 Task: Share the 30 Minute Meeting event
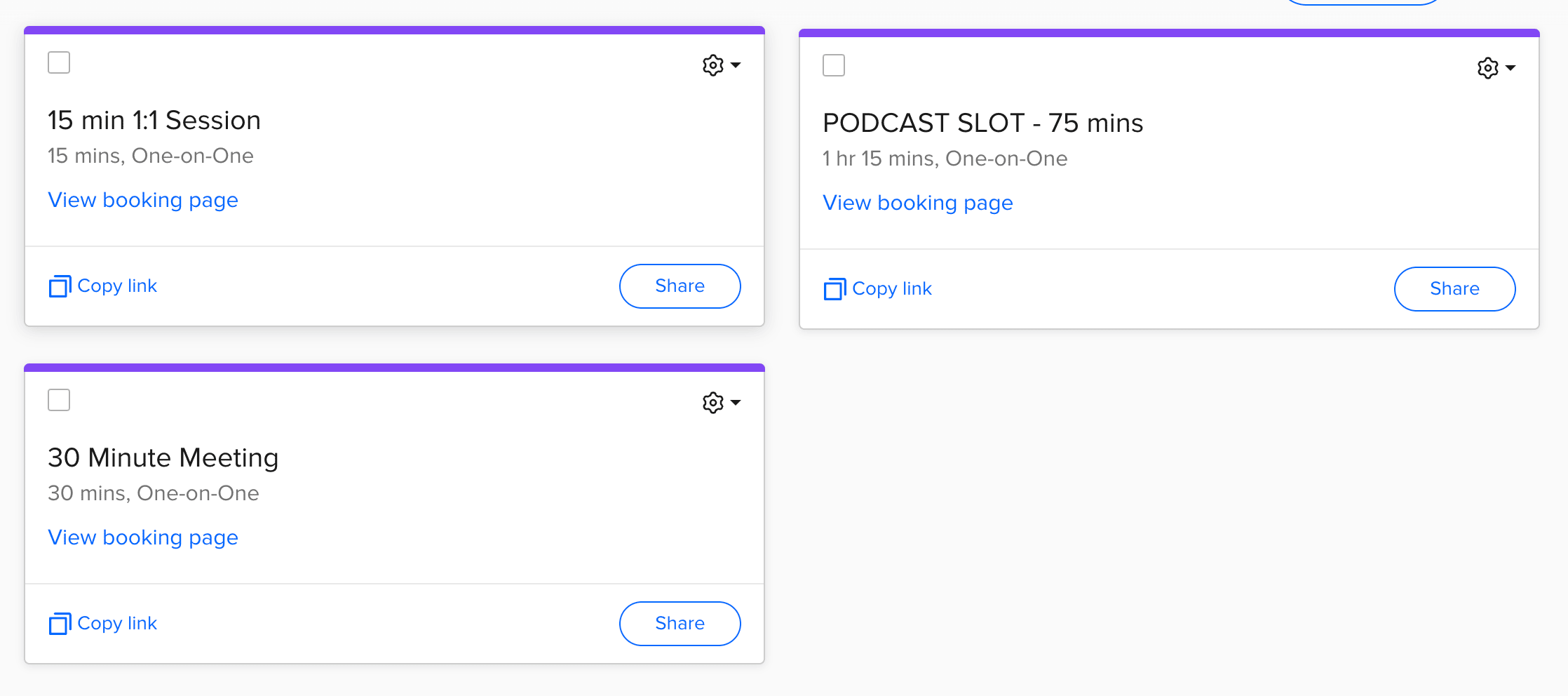click(x=680, y=624)
